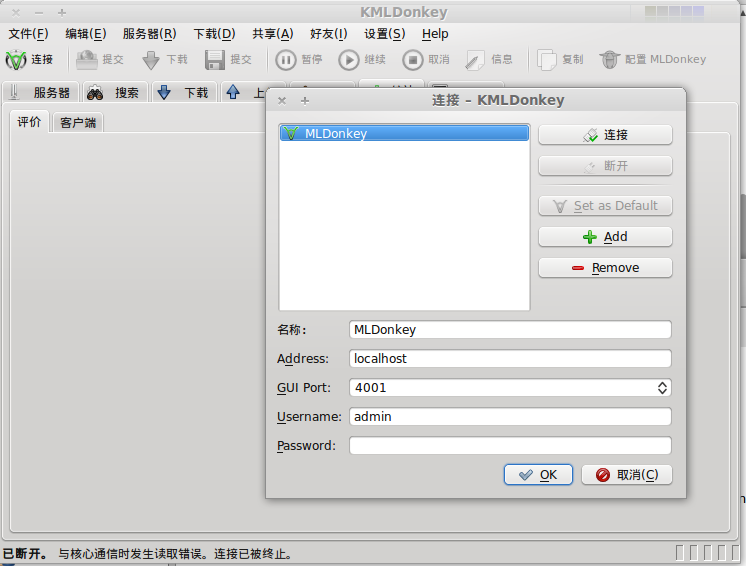Open the 服务器(R) menu
Image resolution: width=746 pixels, height=566 pixels.
pos(149,34)
